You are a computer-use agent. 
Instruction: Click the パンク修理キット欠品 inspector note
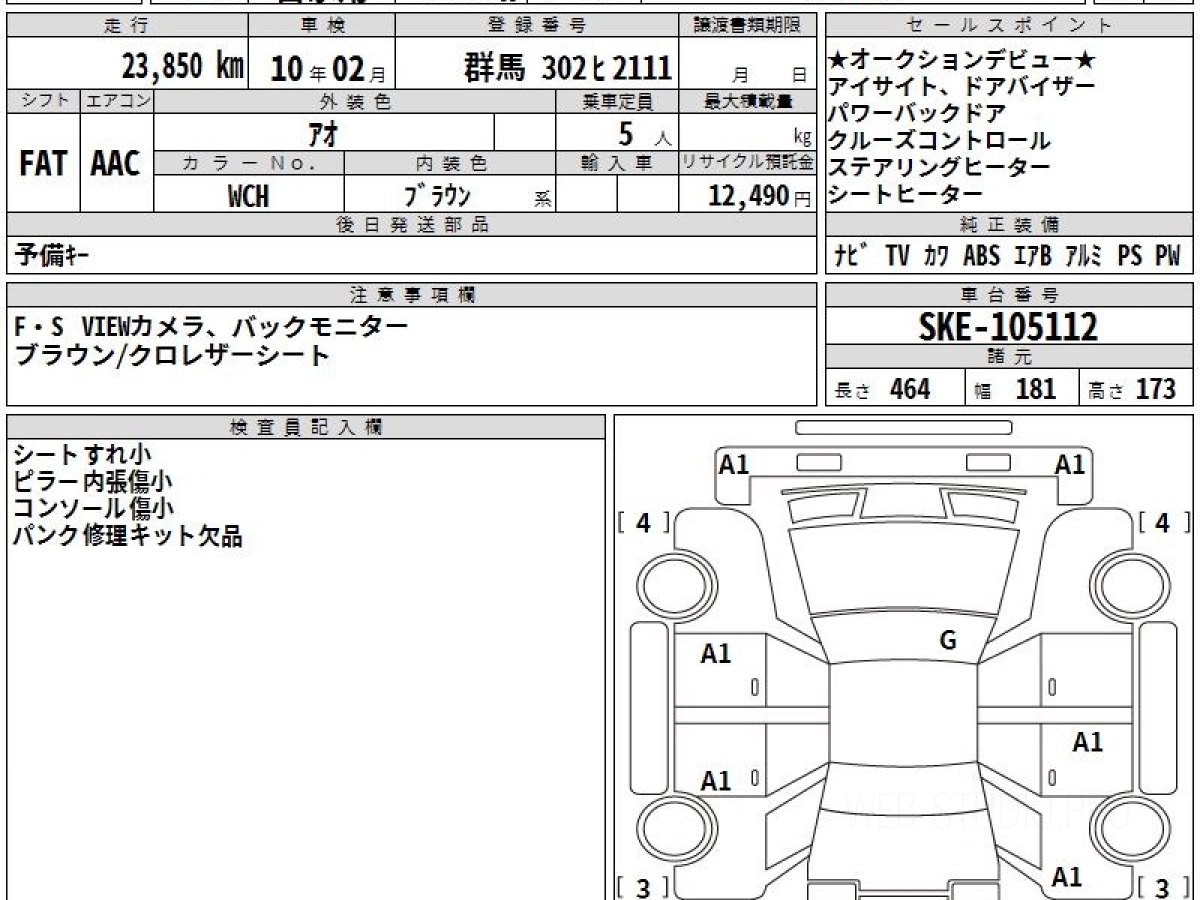[x=128, y=537]
